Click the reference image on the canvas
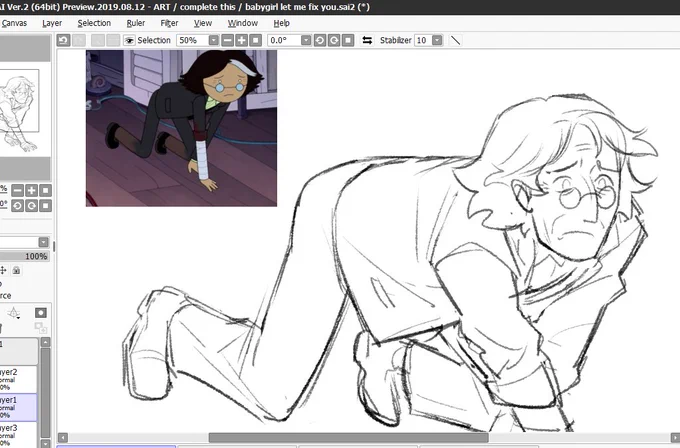Viewport: 680px width, 448px height. point(181,128)
